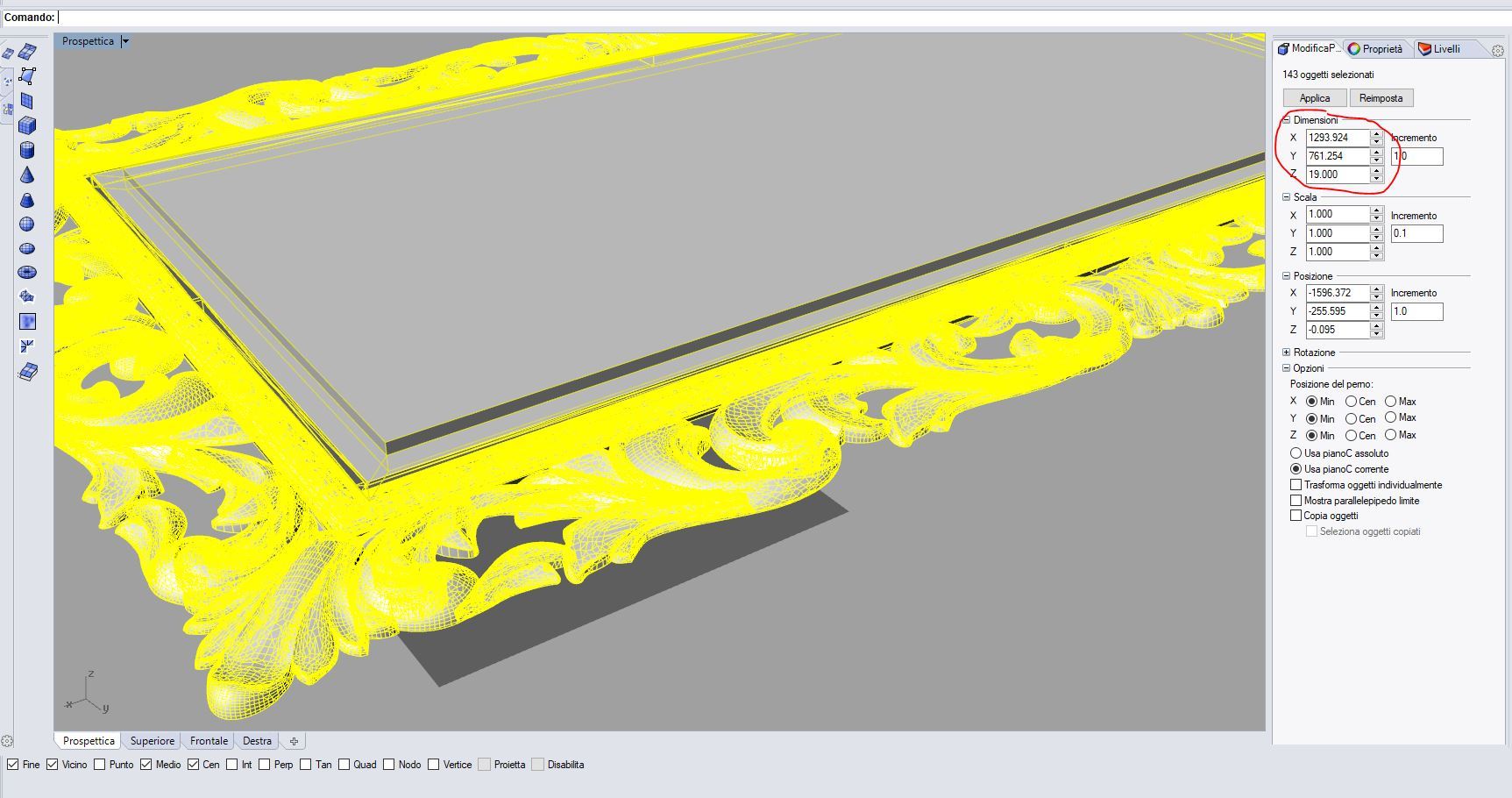This screenshot has height=798, width=1512.
Task: Disable the Fine object snap
Action: click(12, 765)
